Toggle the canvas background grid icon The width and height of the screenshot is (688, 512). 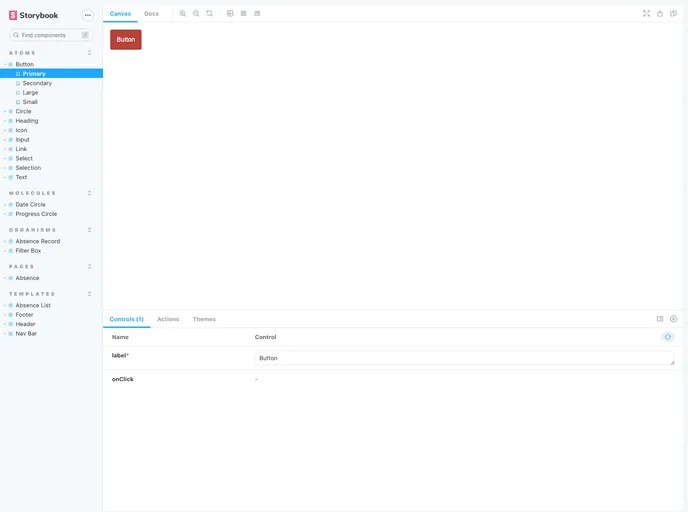coord(244,13)
